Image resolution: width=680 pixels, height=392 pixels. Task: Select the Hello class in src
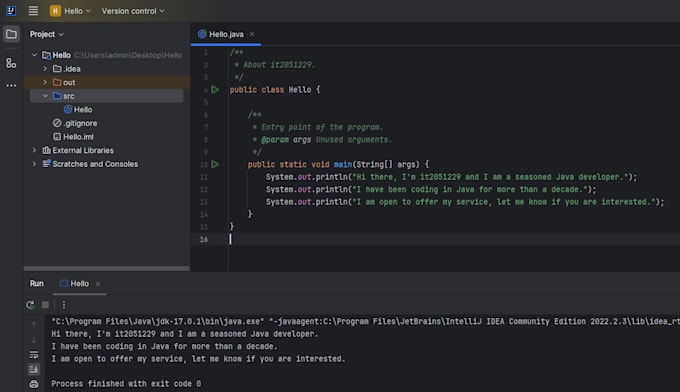click(x=78, y=110)
